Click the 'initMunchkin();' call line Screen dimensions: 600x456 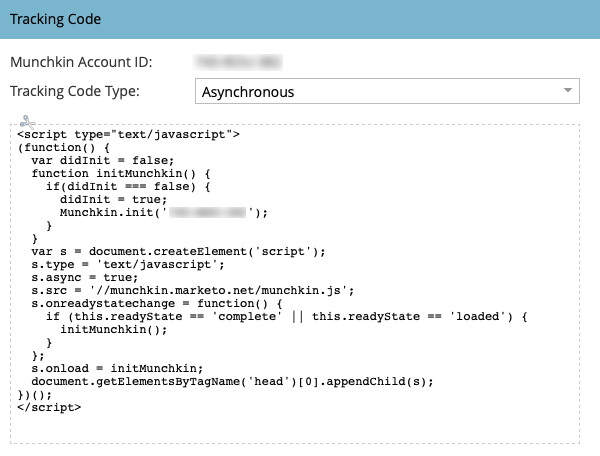114,329
